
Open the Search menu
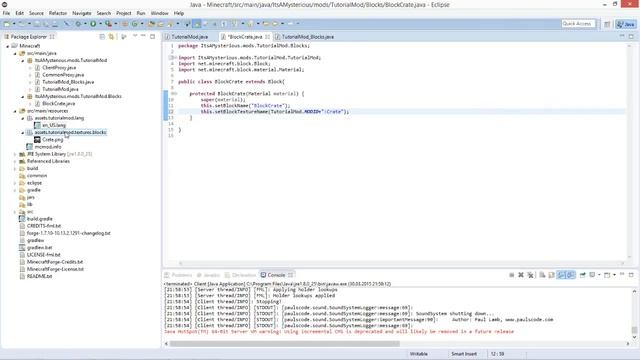coord(104,13)
